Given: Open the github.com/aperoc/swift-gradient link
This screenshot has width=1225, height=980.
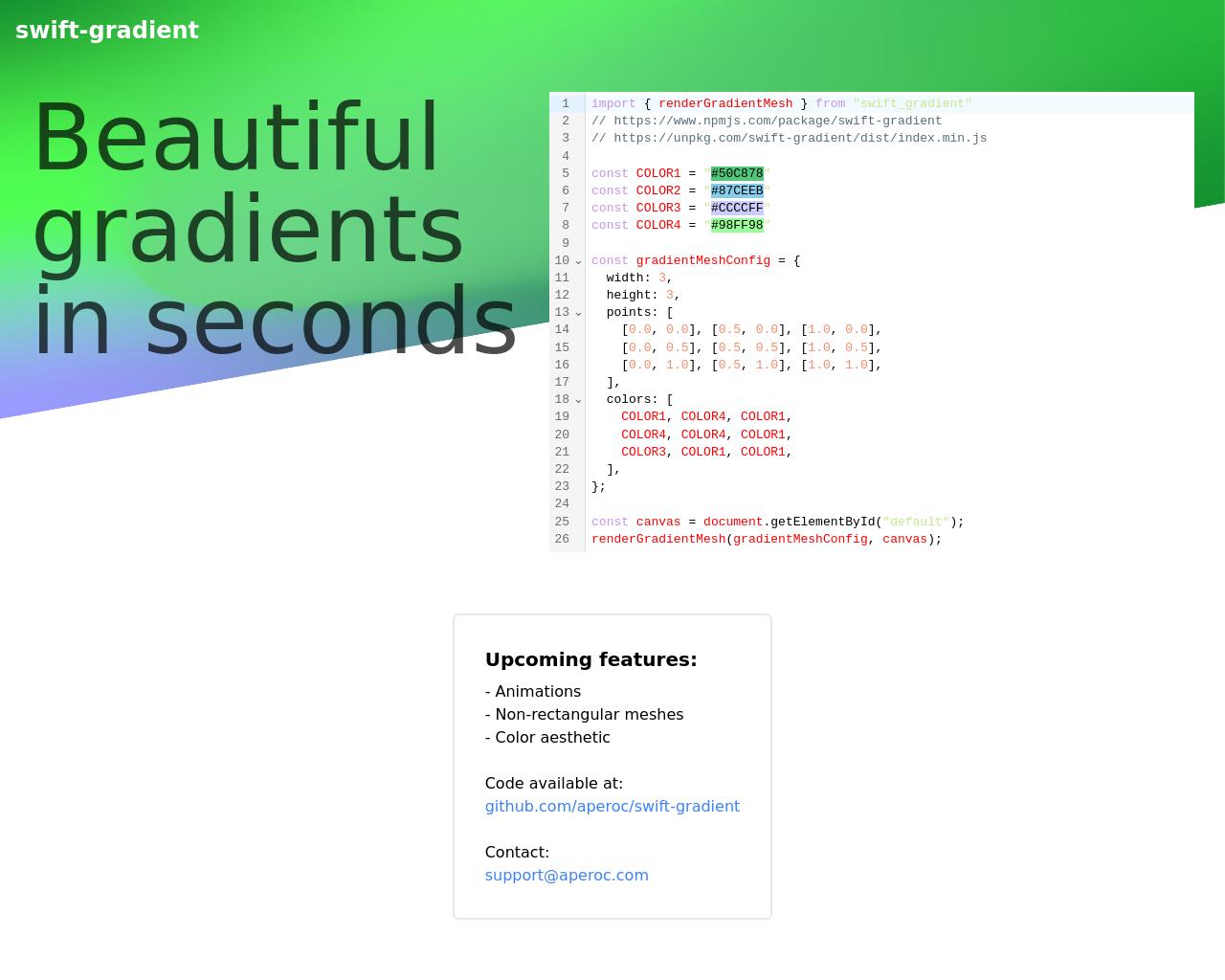Looking at the screenshot, I should coord(612,806).
